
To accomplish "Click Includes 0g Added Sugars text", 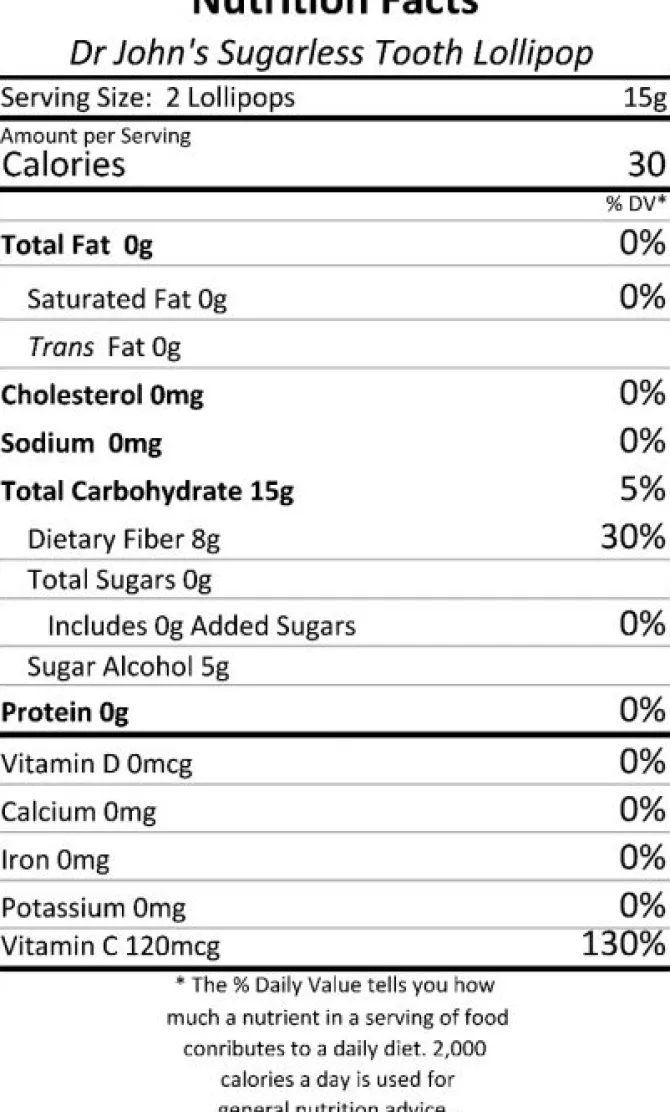I will pyautogui.click(x=201, y=626).
